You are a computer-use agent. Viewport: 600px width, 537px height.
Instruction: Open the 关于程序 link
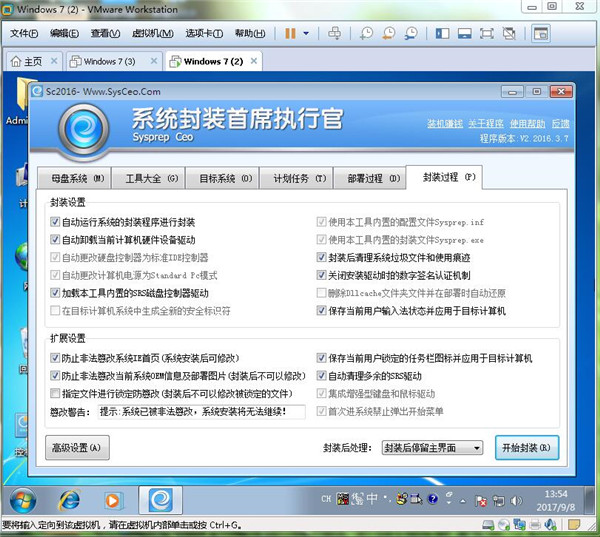486,124
